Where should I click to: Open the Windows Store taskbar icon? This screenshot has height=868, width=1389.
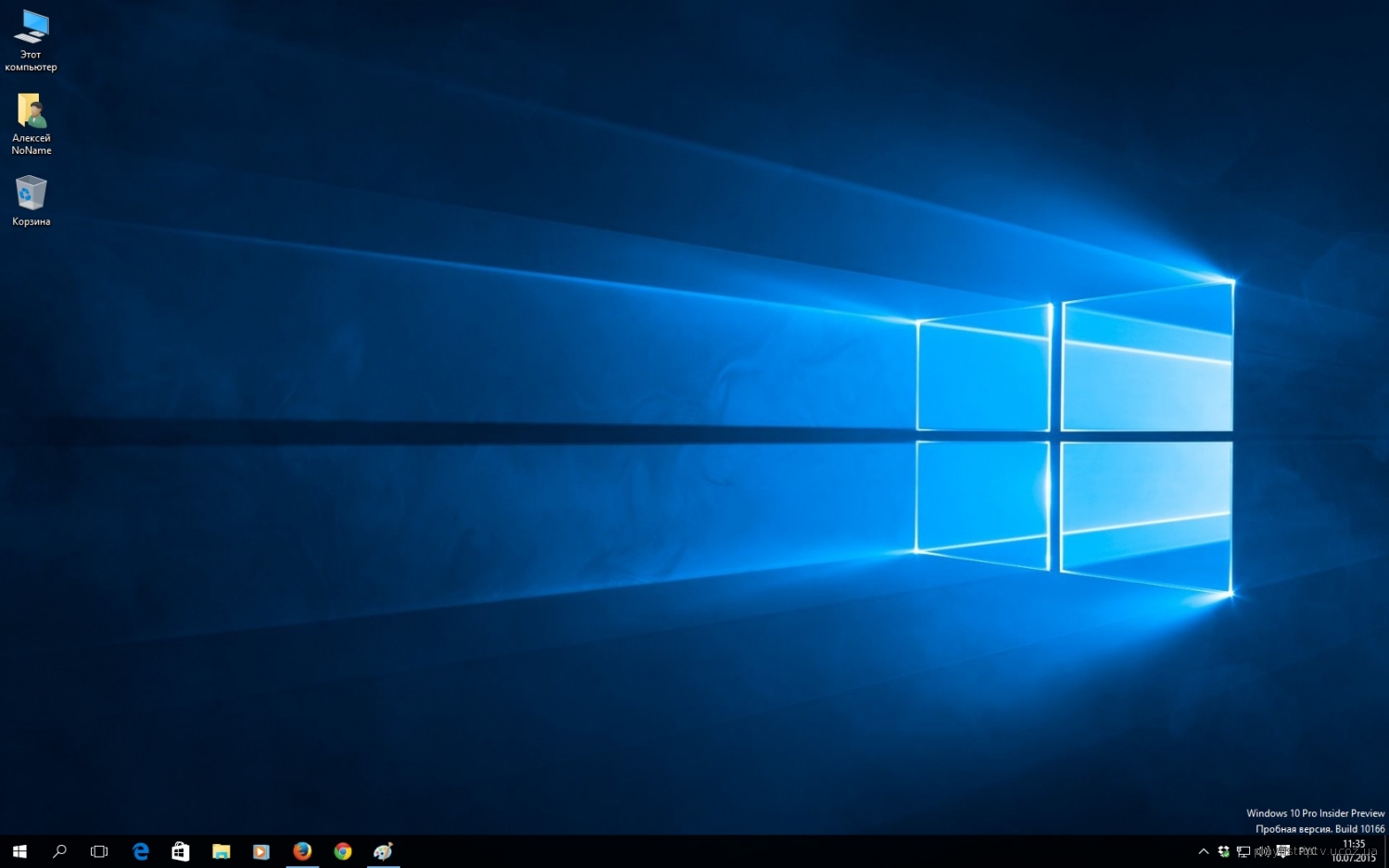tap(181, 851)
